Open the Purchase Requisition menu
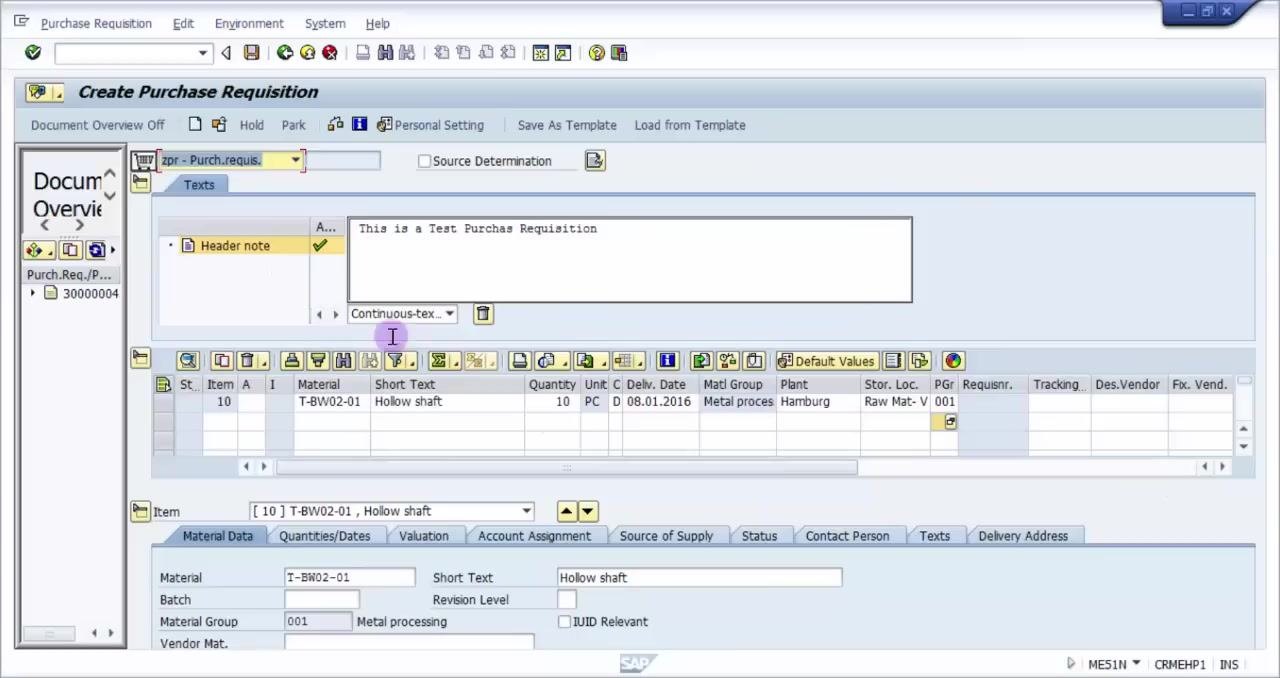The height and width of the screenshot is (678, 1280). tap(96, 23)
